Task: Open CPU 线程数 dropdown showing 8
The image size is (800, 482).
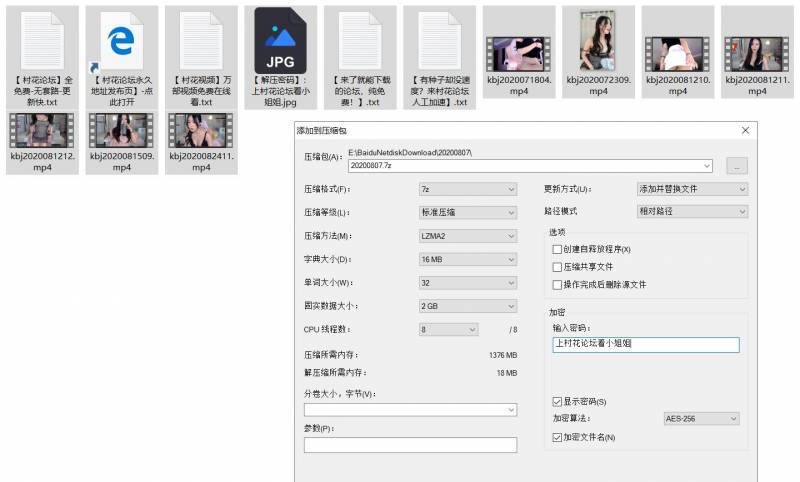Action: (x=448, y=330)
